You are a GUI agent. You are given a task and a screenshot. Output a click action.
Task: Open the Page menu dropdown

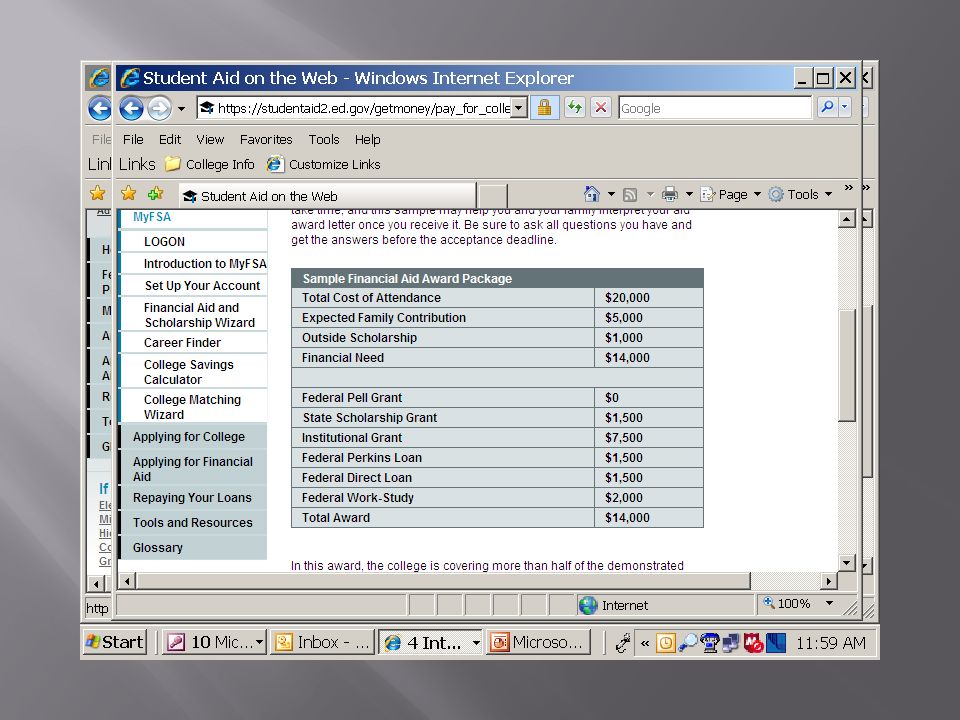(x=731, y=194)
